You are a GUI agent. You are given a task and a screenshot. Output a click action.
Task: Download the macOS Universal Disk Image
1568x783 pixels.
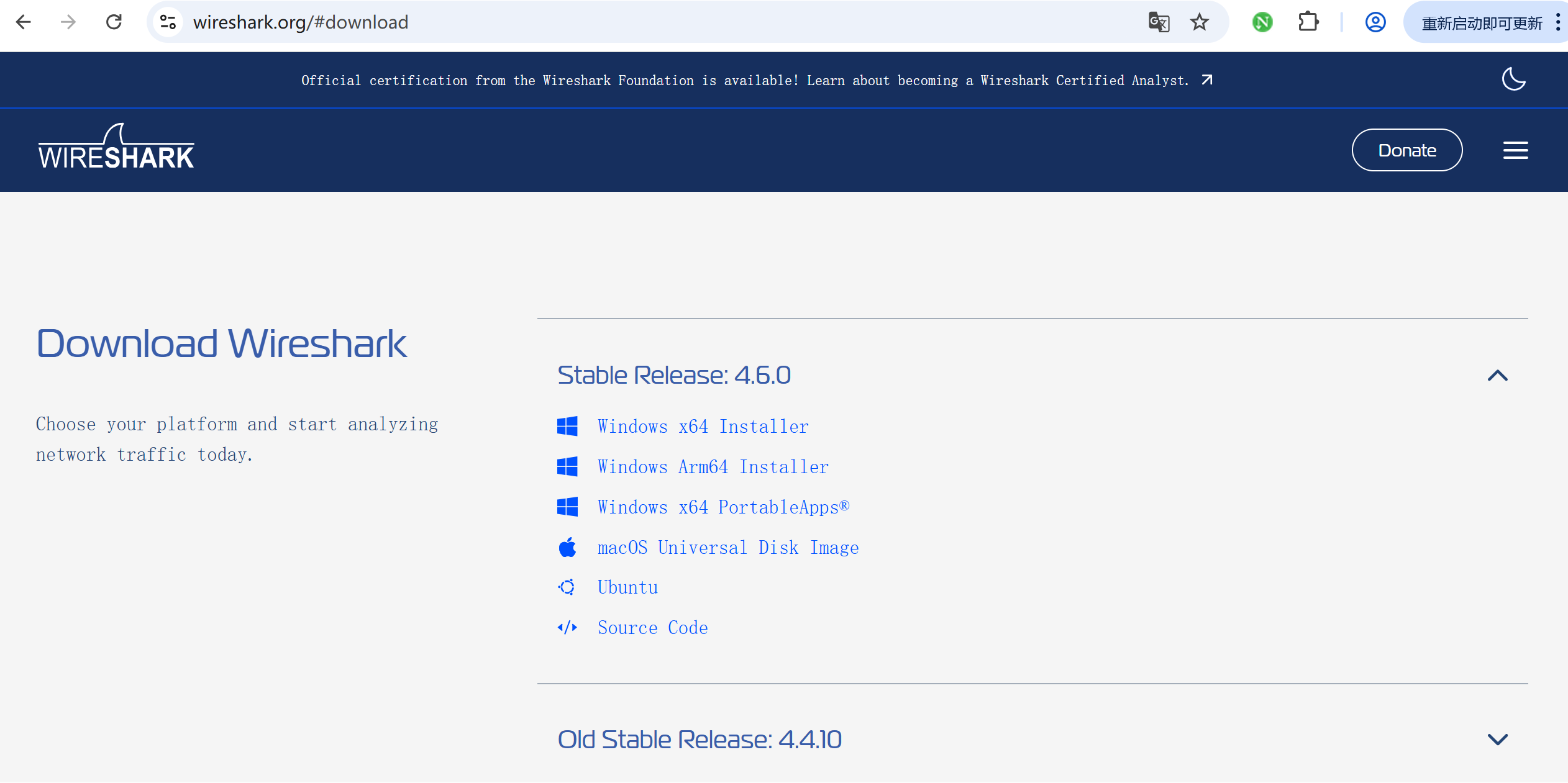[728, 548]
